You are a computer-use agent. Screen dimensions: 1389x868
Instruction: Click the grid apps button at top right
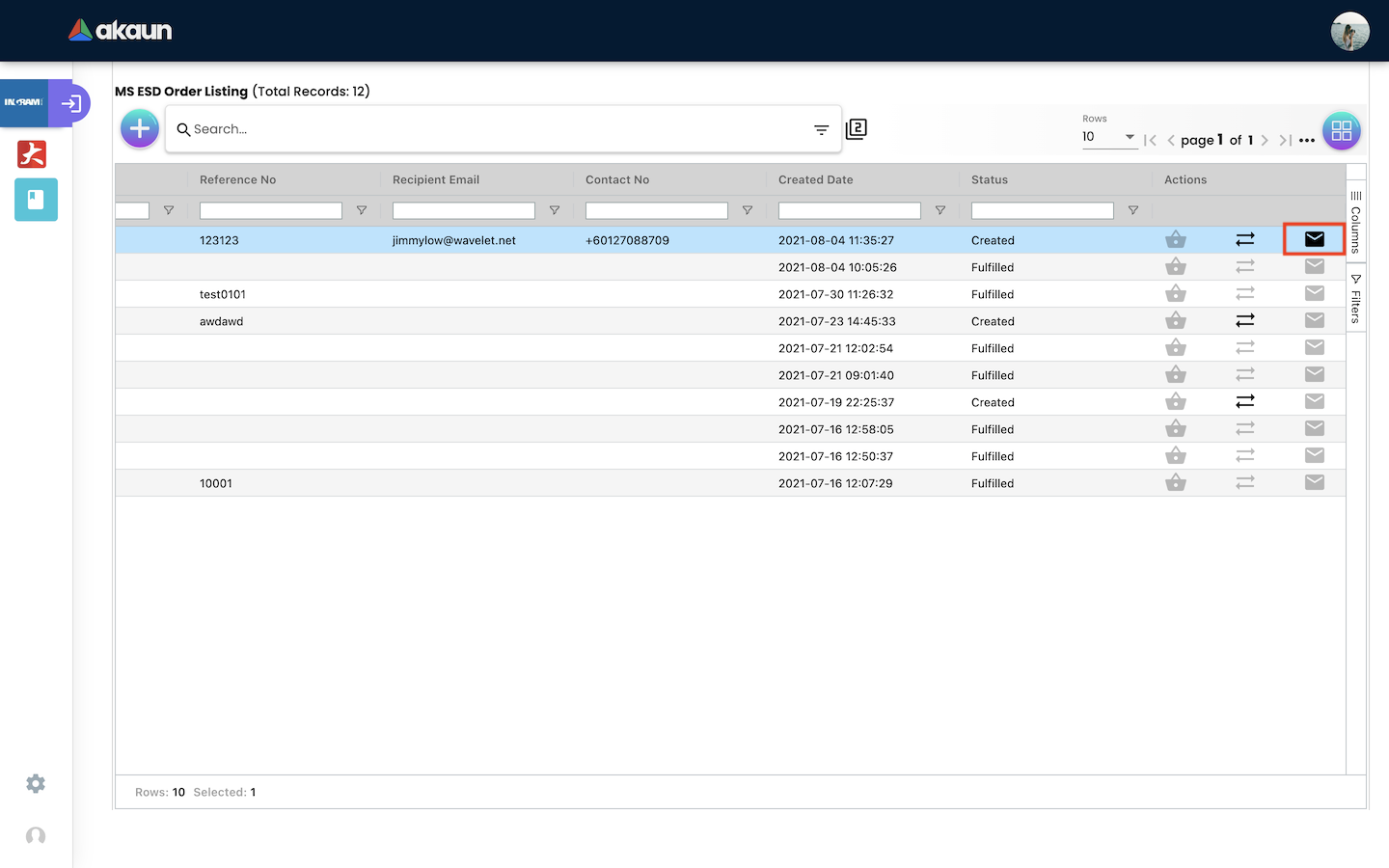pyautogui.click(x=1341, y=131)
